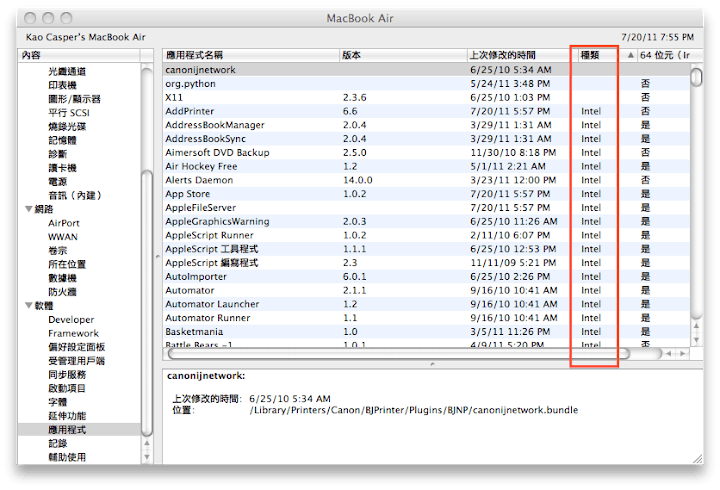Select the Alerts Daemon row
The image size is (720, 490).
(426, 180)
